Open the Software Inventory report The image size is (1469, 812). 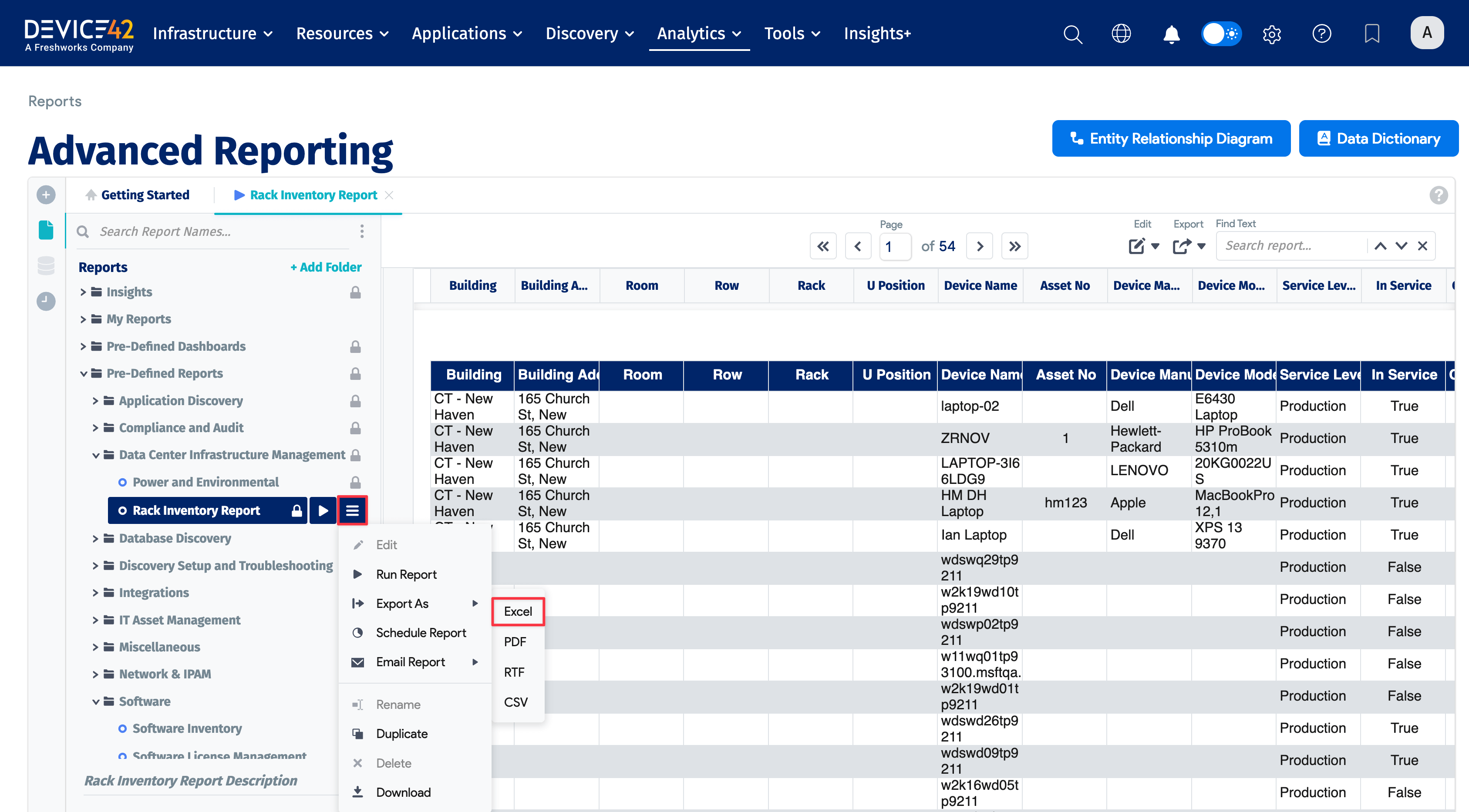tap(186, 729)
